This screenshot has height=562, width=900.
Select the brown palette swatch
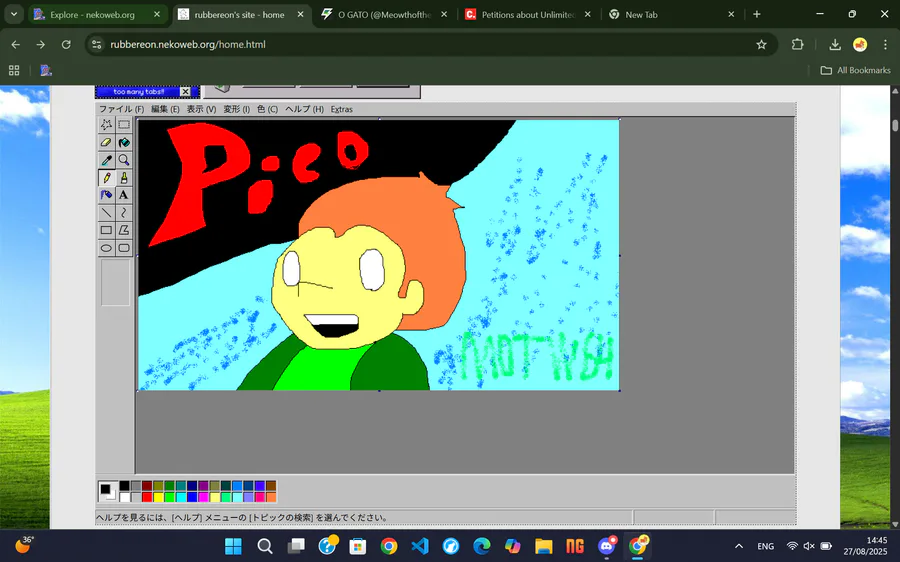tap(271, 486)
